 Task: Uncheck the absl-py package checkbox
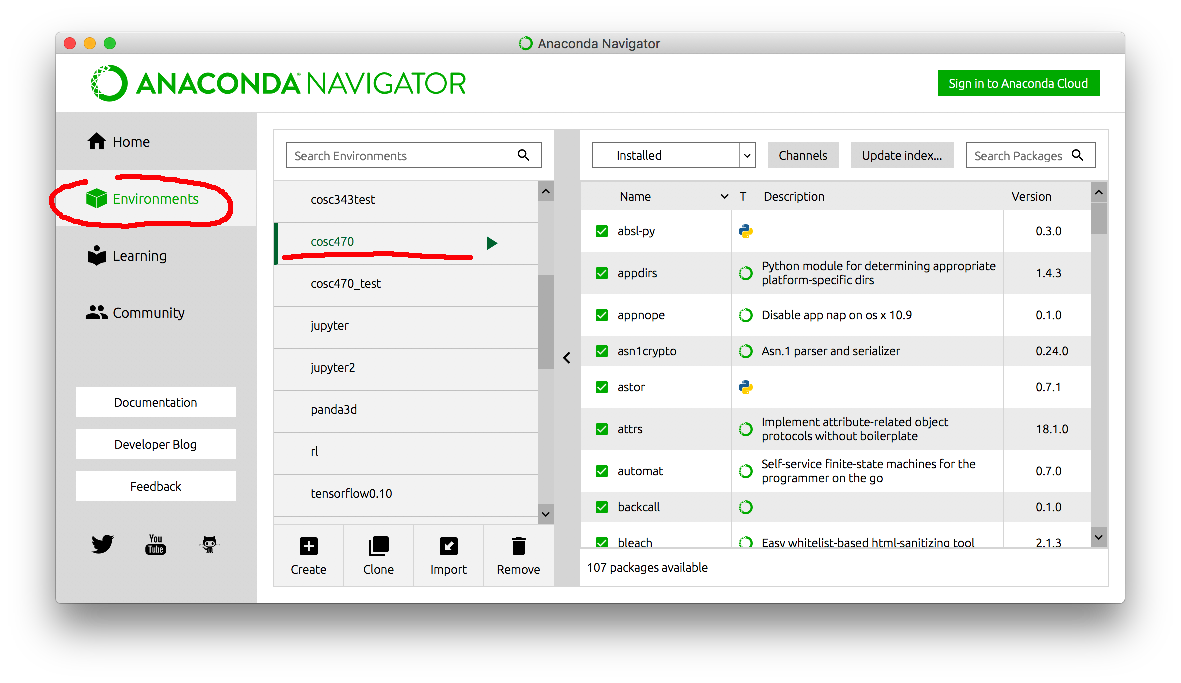[x=602, y=231]
